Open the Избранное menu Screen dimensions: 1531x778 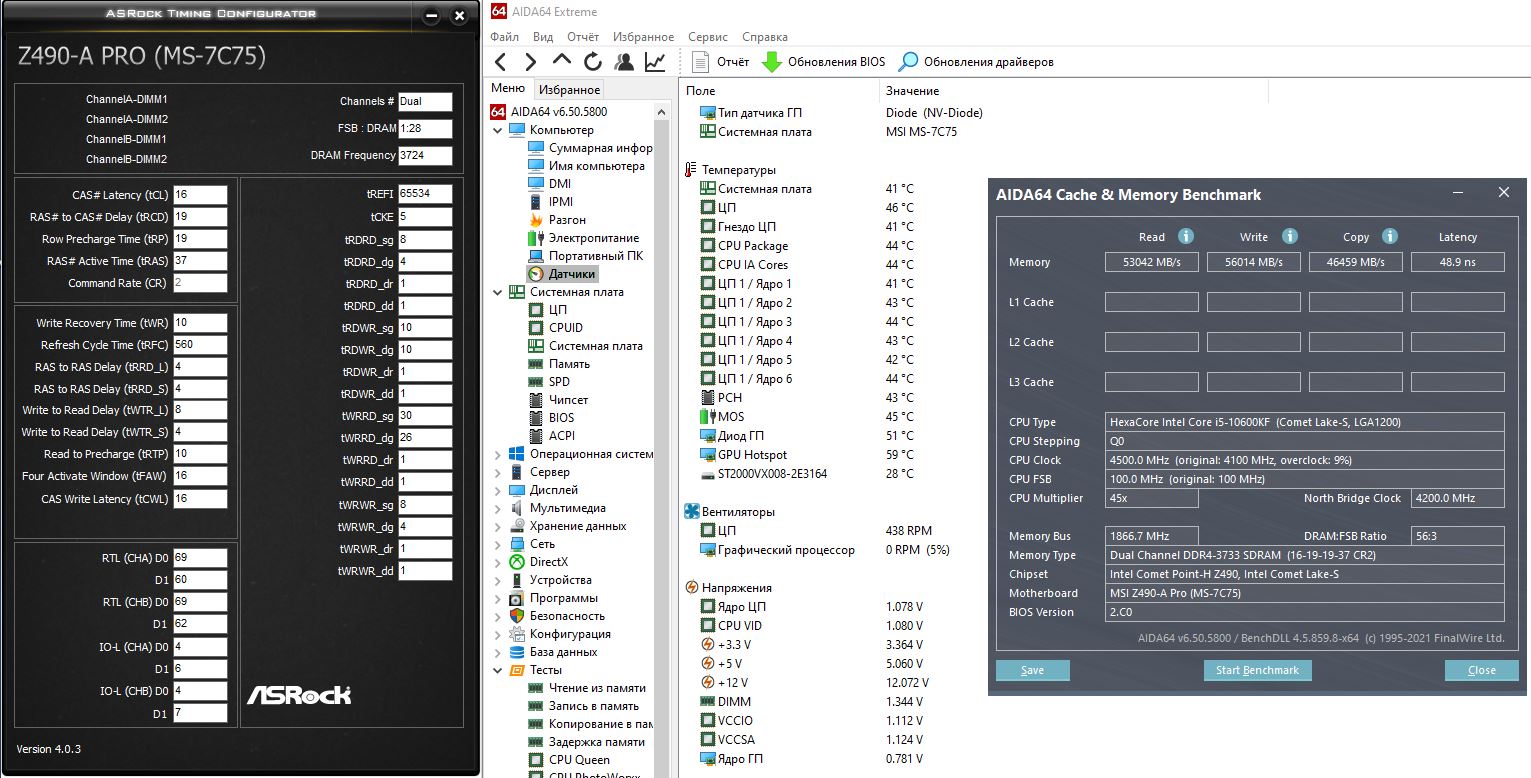click(x=643, y=37)
